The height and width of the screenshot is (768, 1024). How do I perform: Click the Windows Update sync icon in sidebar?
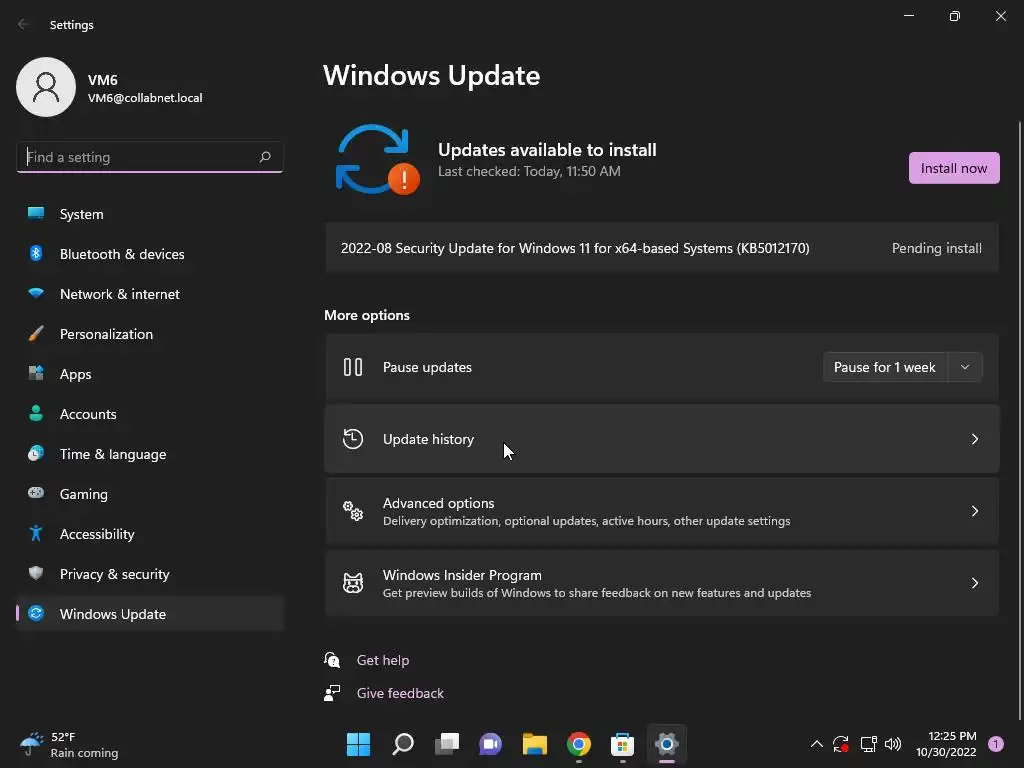36,613
